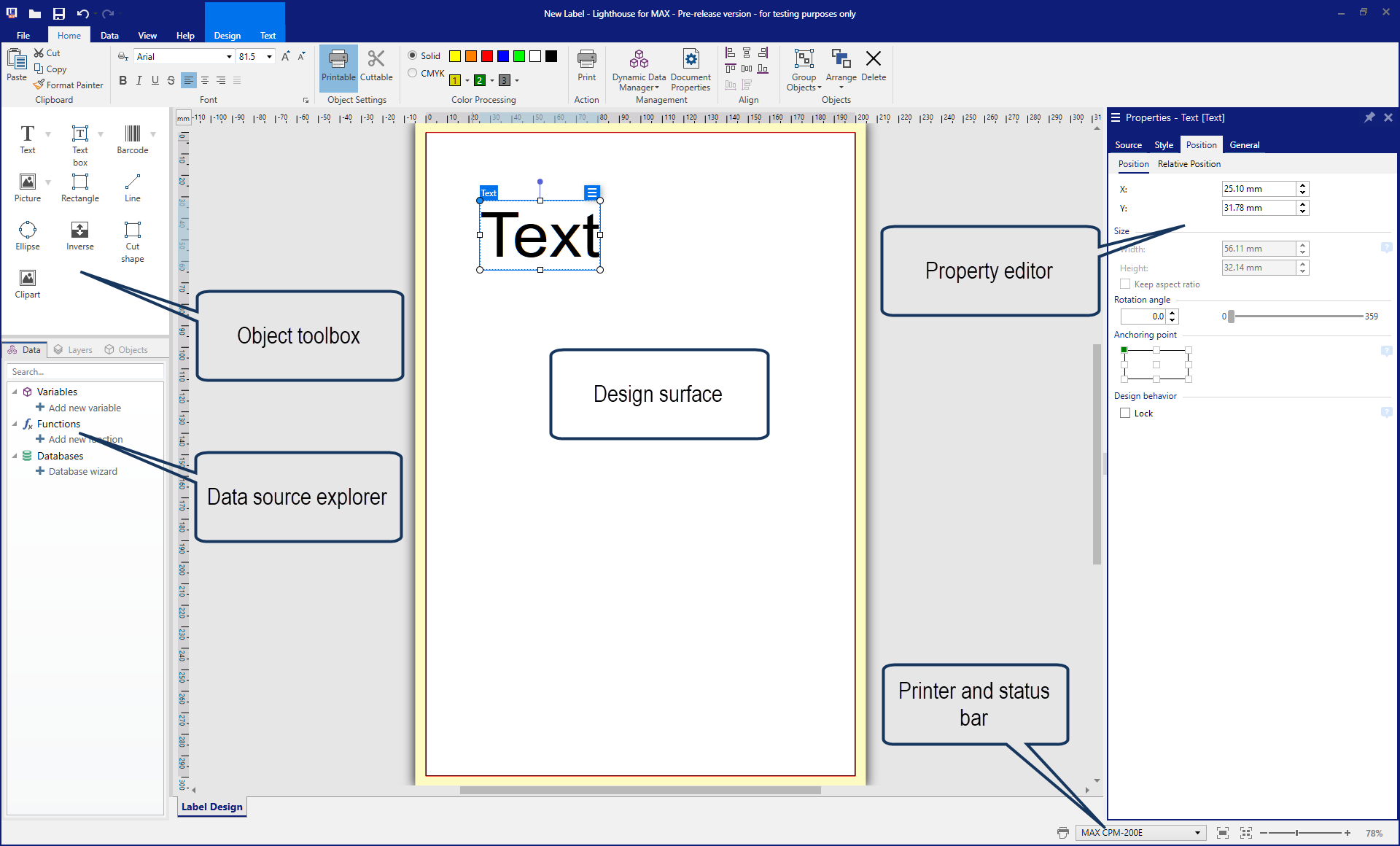Pick the red color swatch

tap(486, 56)
